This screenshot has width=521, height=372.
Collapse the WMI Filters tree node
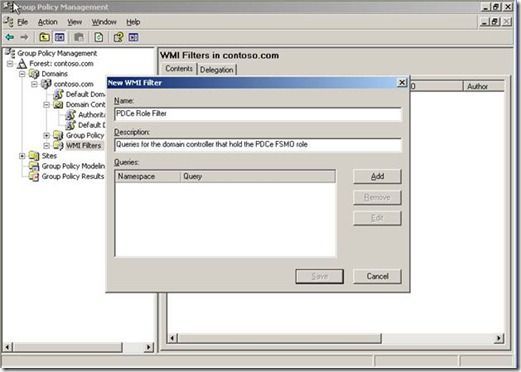tap(47, 146)
